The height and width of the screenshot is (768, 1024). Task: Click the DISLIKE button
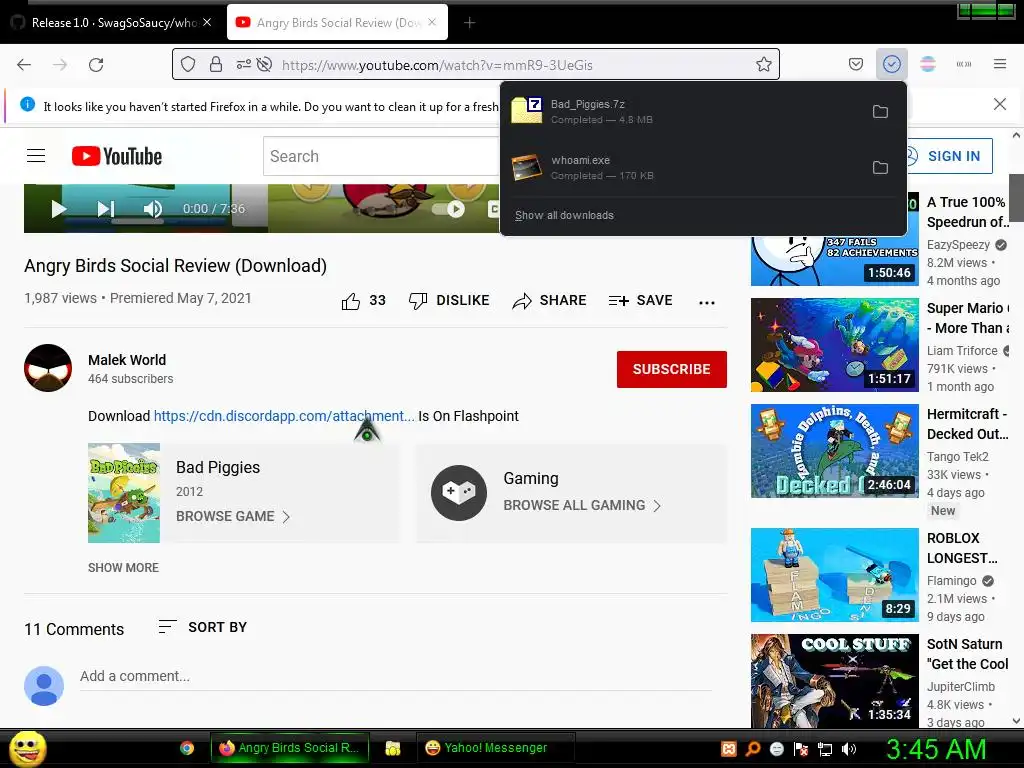449,300
